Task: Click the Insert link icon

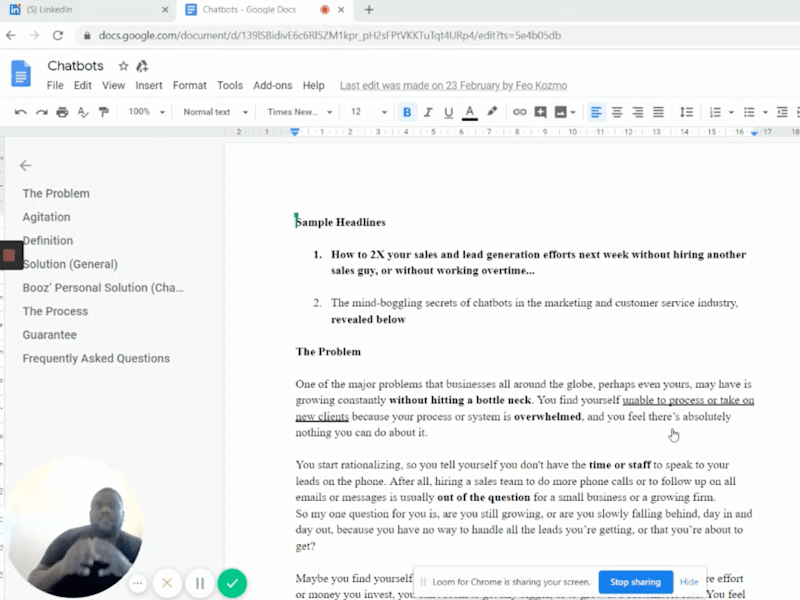Action: pyautogui.click(x=519, y=112)
